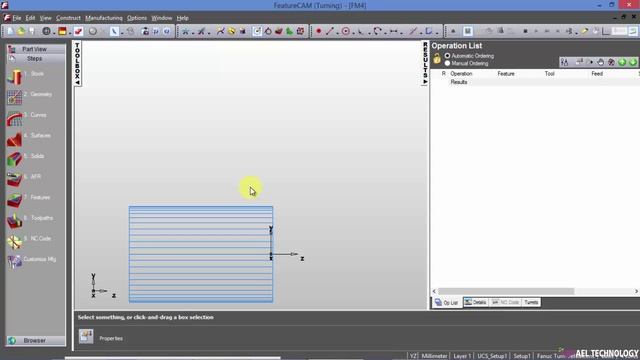Image resolution: width=640 pixels, height=360 pixels.
Task: Click the hand icon in Operation List toolbar
Action: coord(600,62)
